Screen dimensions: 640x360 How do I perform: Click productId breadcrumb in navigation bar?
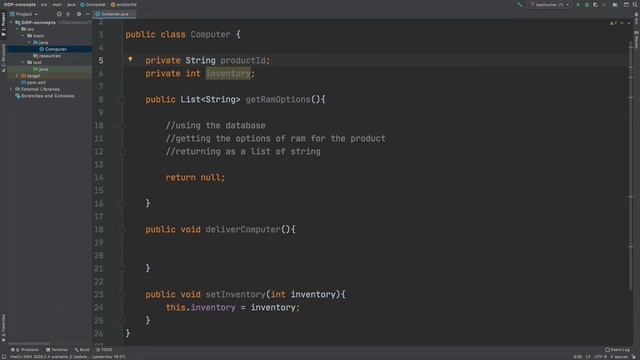pos(124,4)
